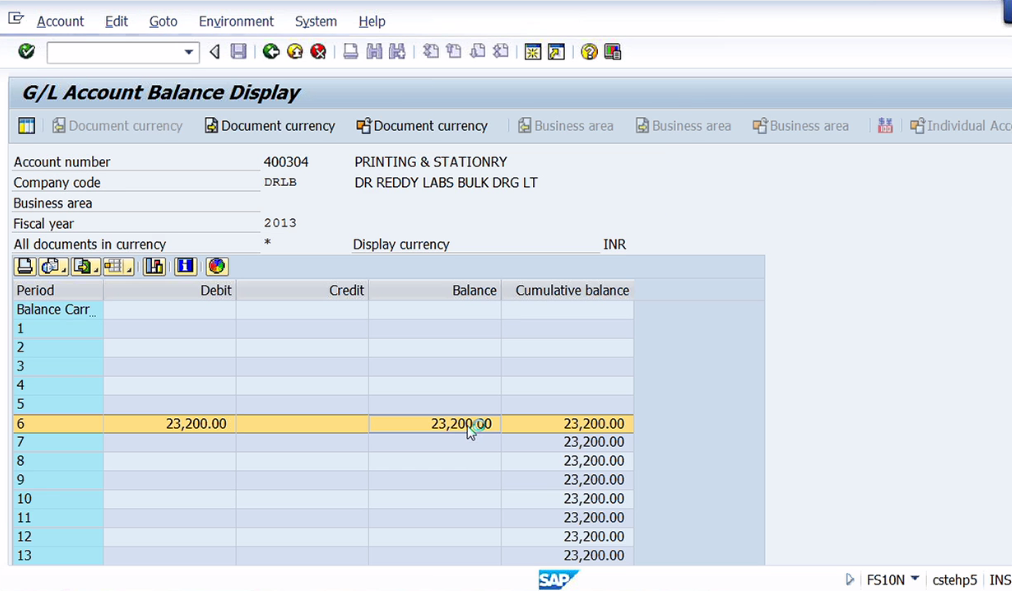
Task: Click the first Business area button
Action: [565, 126]
